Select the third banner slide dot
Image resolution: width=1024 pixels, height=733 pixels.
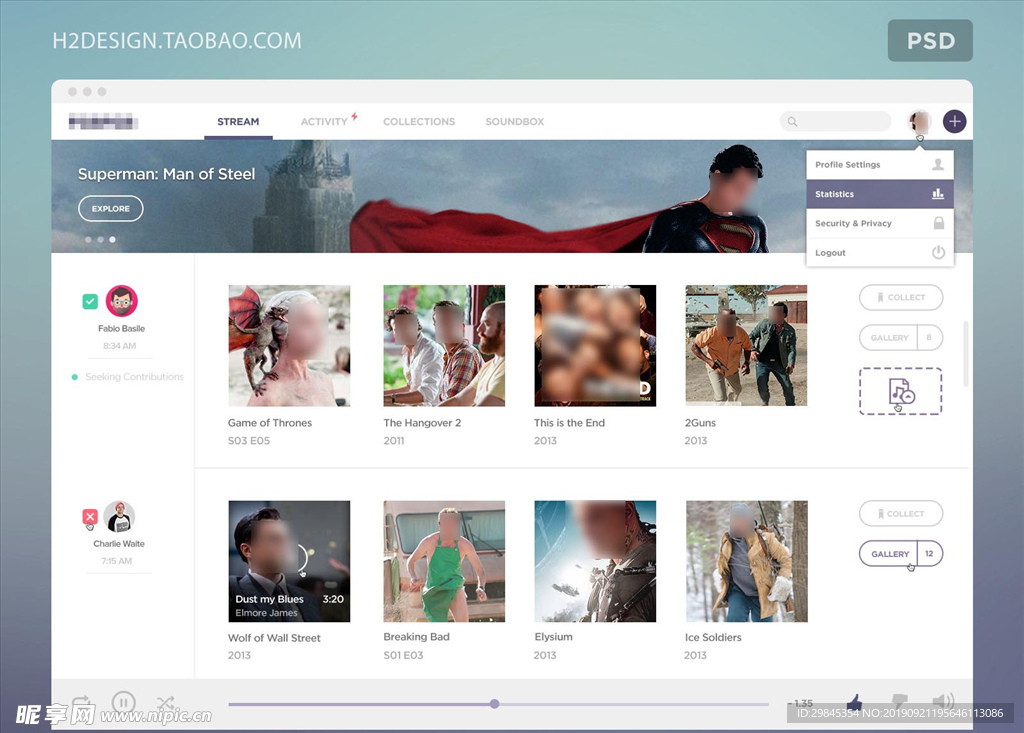(112, 240)
